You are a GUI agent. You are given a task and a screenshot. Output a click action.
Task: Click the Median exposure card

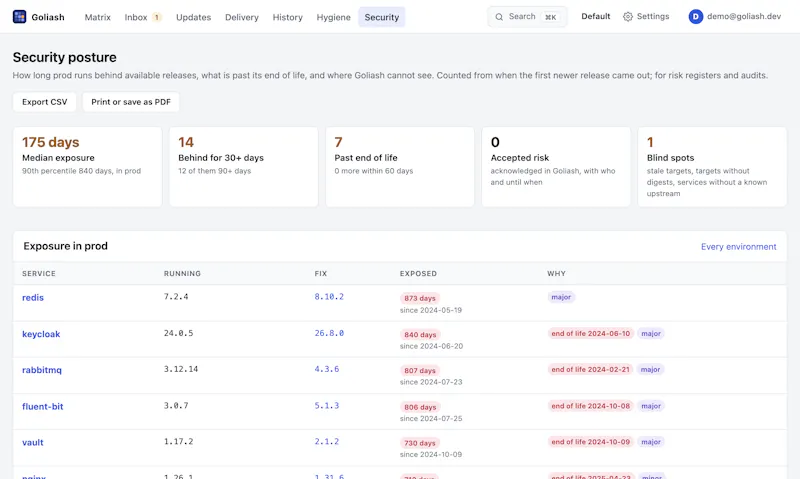pos(87,167)
